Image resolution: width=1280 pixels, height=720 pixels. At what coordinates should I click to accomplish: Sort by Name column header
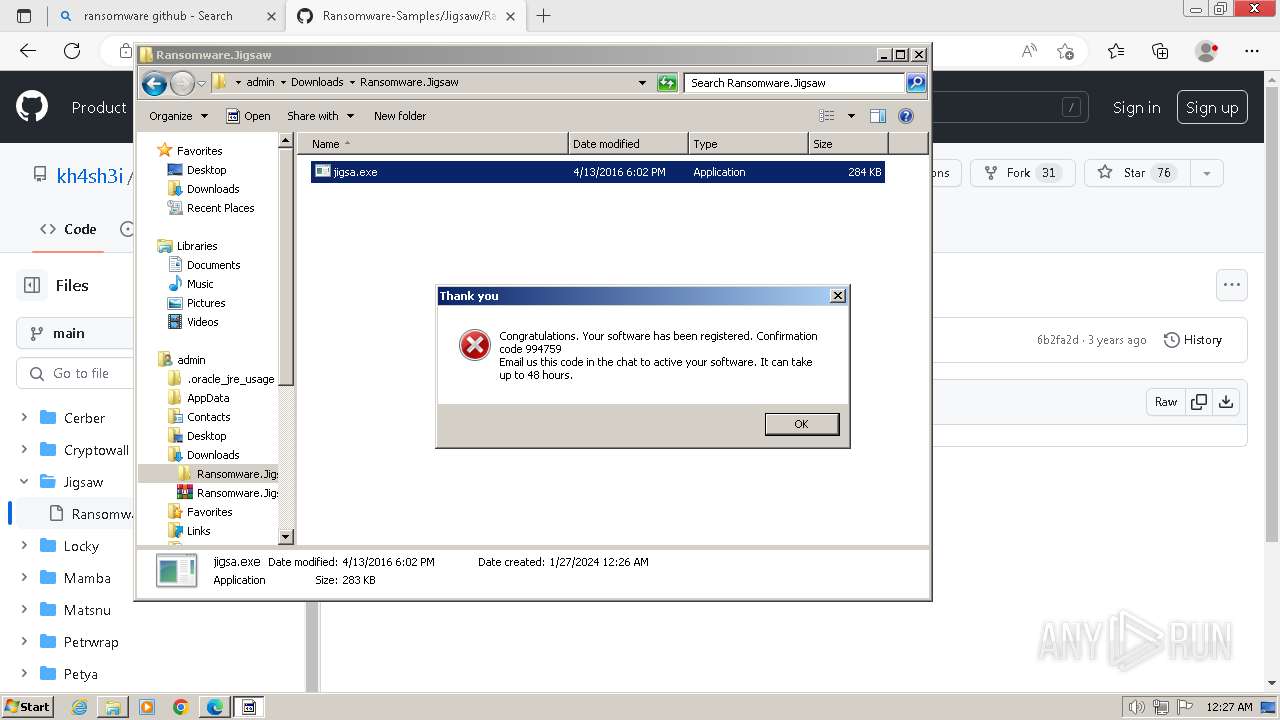(x=433, y=144)
